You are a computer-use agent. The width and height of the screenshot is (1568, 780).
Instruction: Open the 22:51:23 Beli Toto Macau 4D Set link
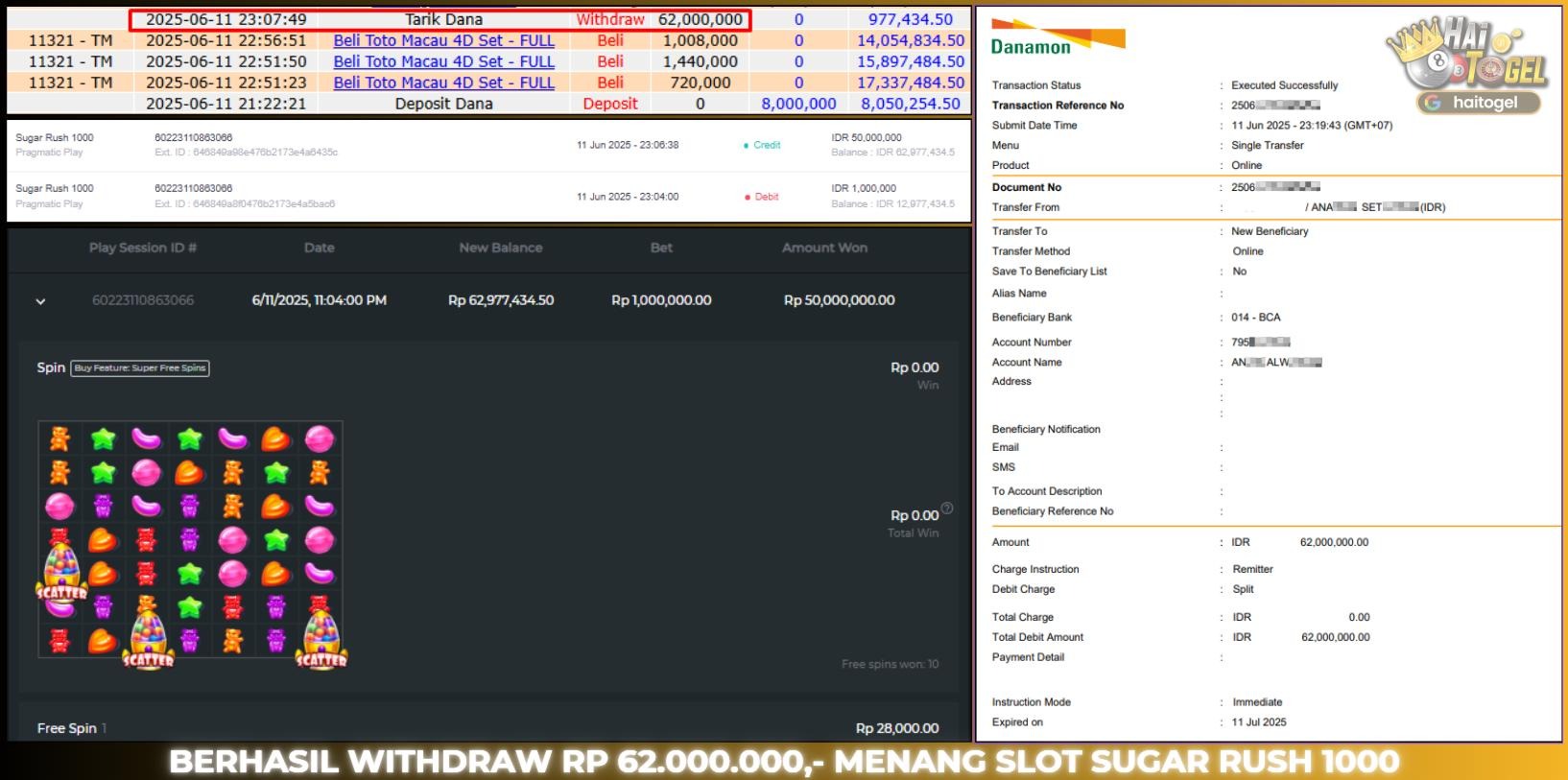pyautogui.click(x=443, y=83)
